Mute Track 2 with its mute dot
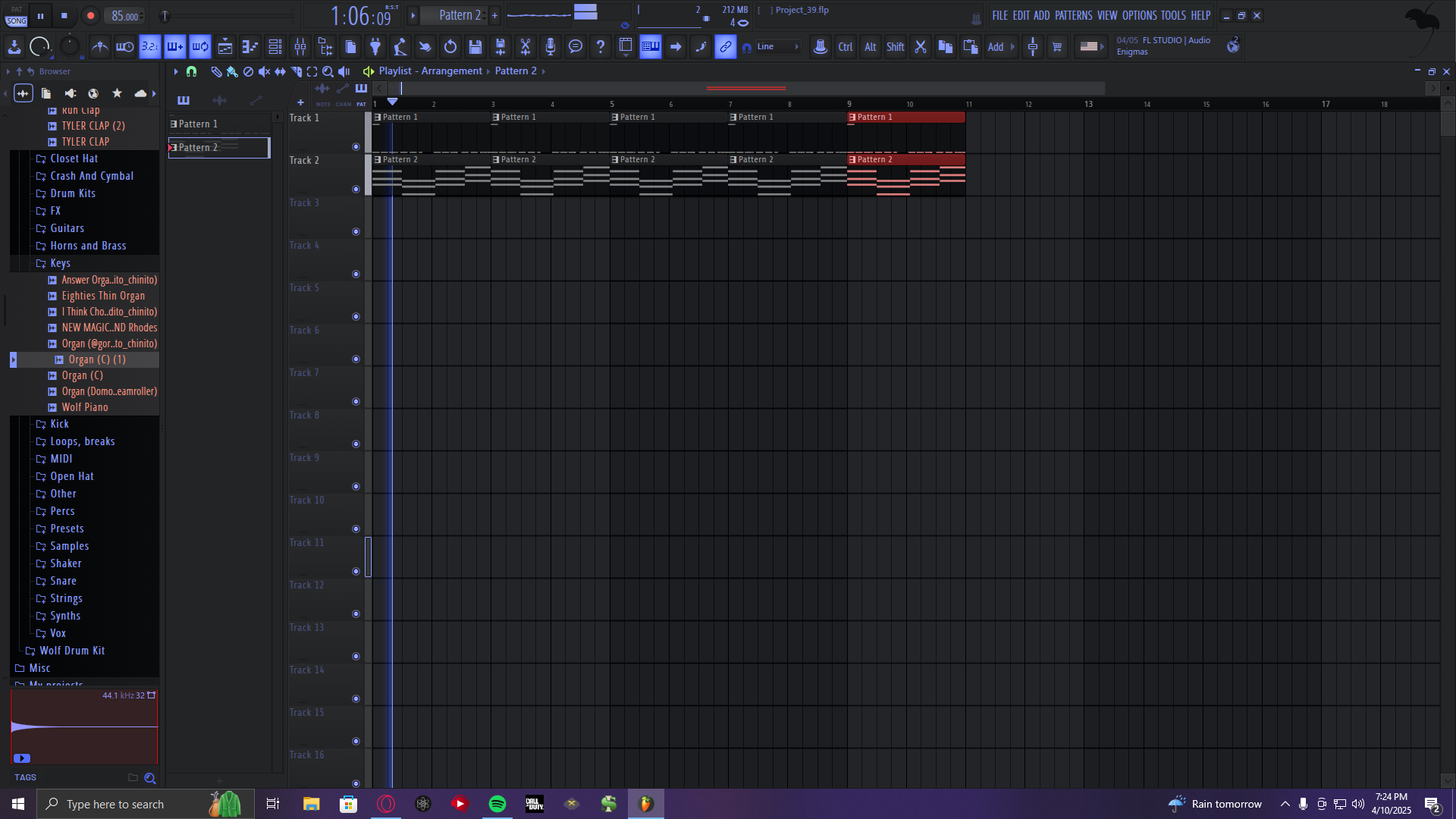Viewport: 1456px width, 819px height. [x=356, y=189]
